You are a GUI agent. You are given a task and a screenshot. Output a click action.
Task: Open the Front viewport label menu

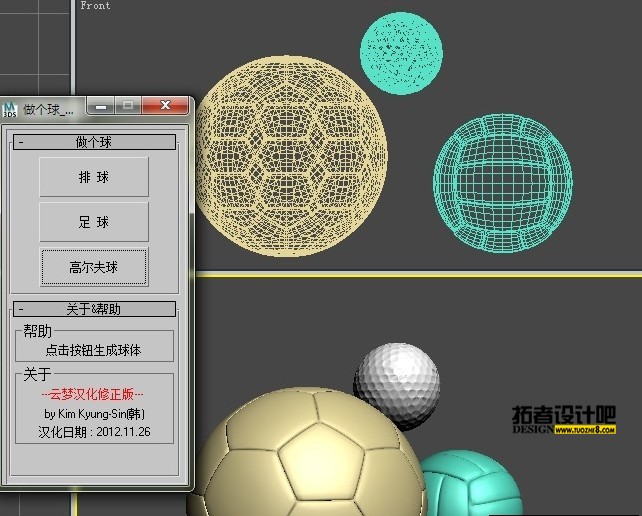point(95,6)
